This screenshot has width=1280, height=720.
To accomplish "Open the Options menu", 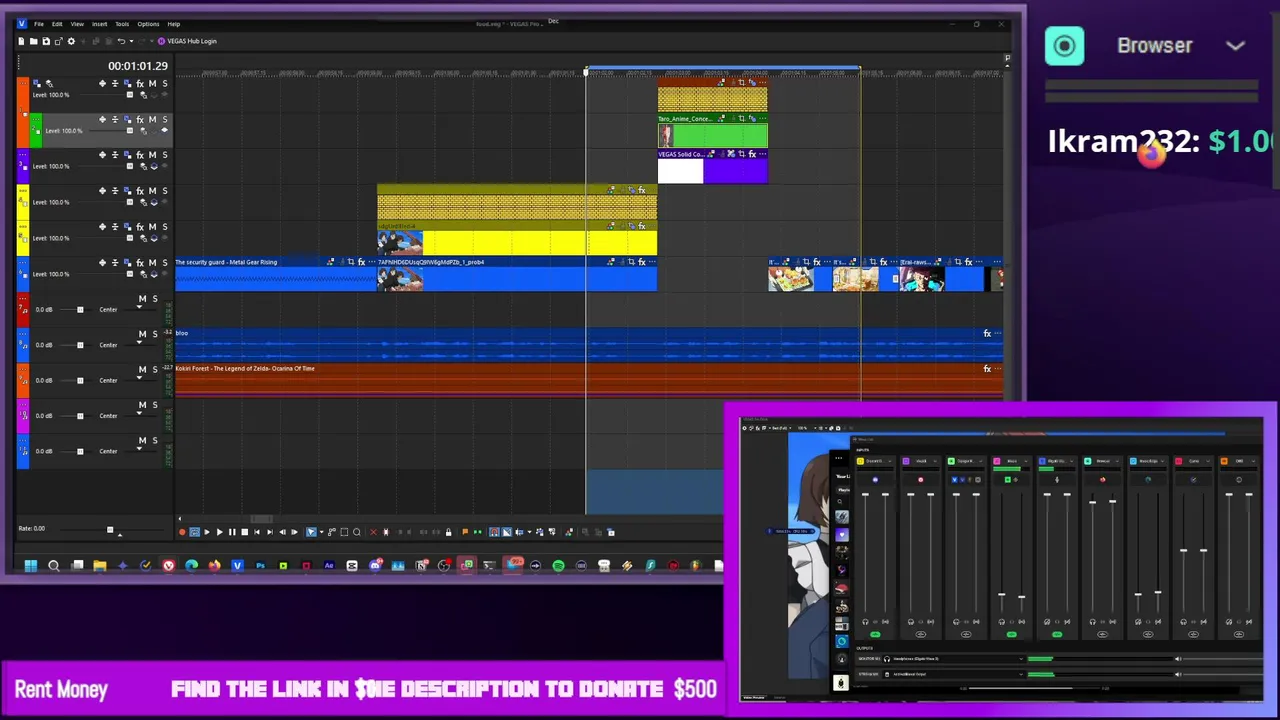I will pos(148,24).
